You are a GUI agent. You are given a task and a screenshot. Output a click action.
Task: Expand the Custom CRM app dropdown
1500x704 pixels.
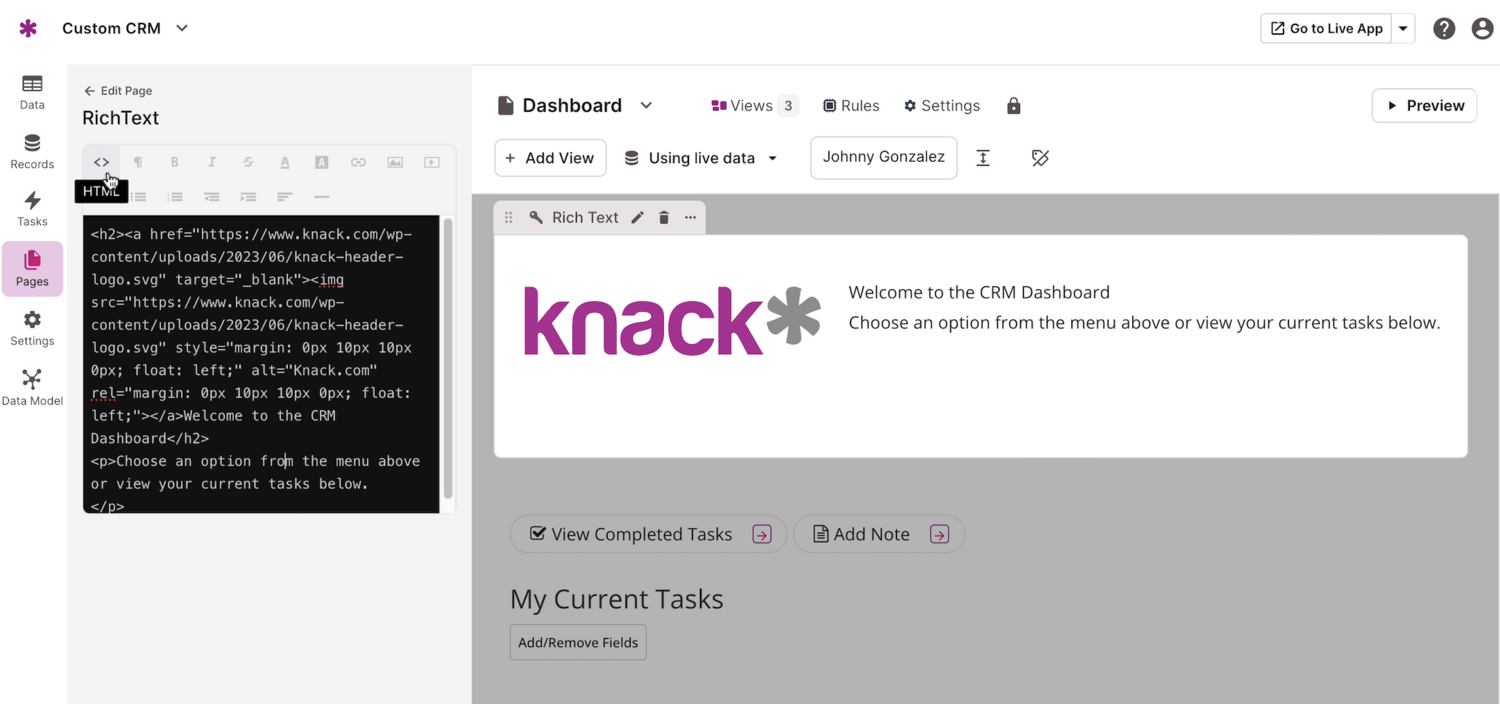(x=182, y=28)
